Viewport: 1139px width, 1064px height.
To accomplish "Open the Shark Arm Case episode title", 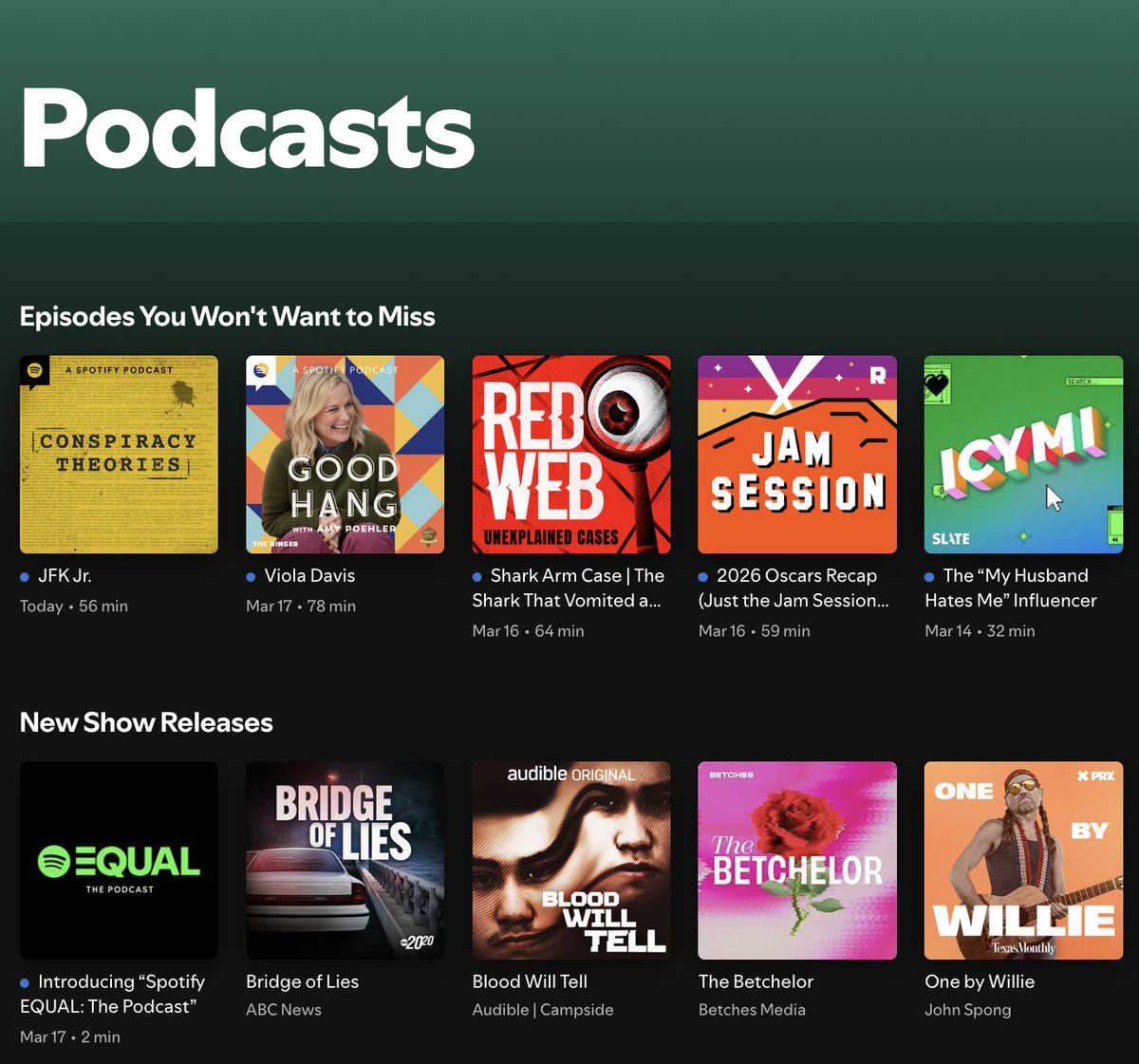I will click(569, 588).
